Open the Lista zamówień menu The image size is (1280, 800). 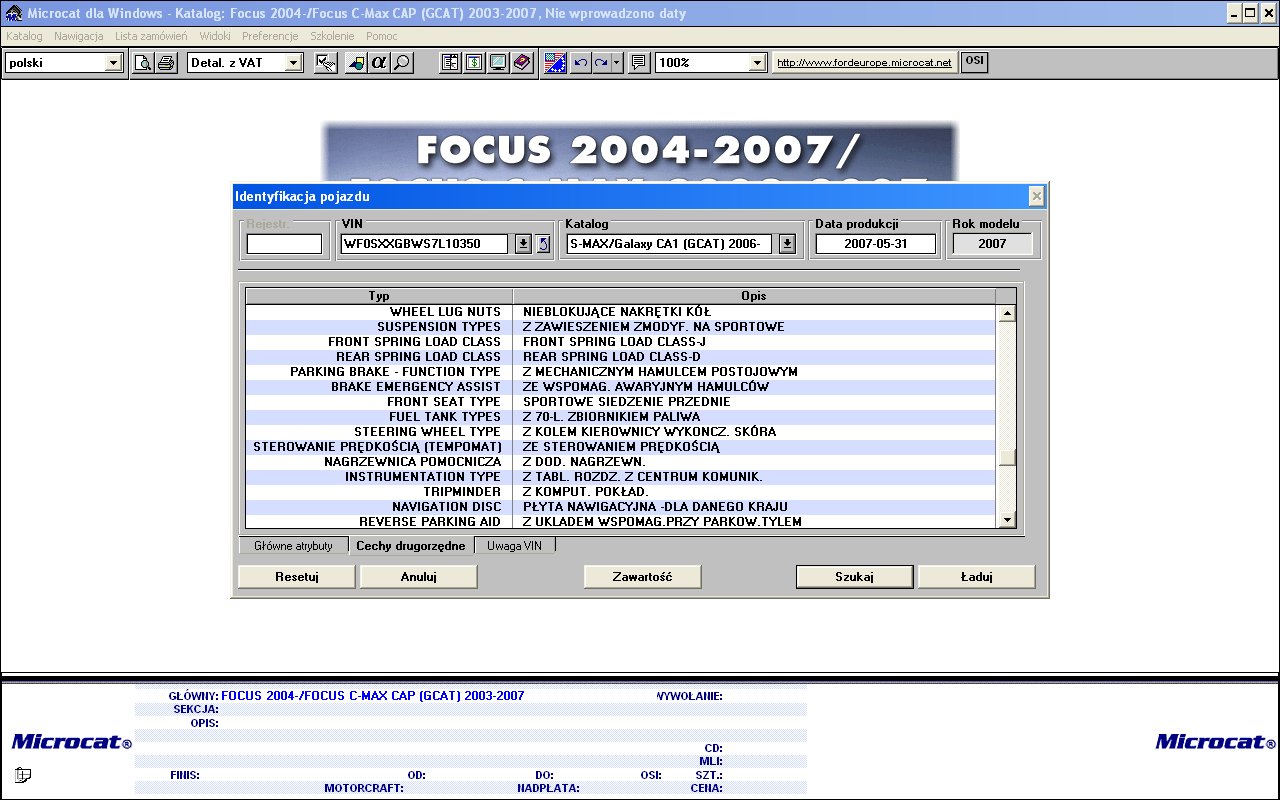point(151,36)
